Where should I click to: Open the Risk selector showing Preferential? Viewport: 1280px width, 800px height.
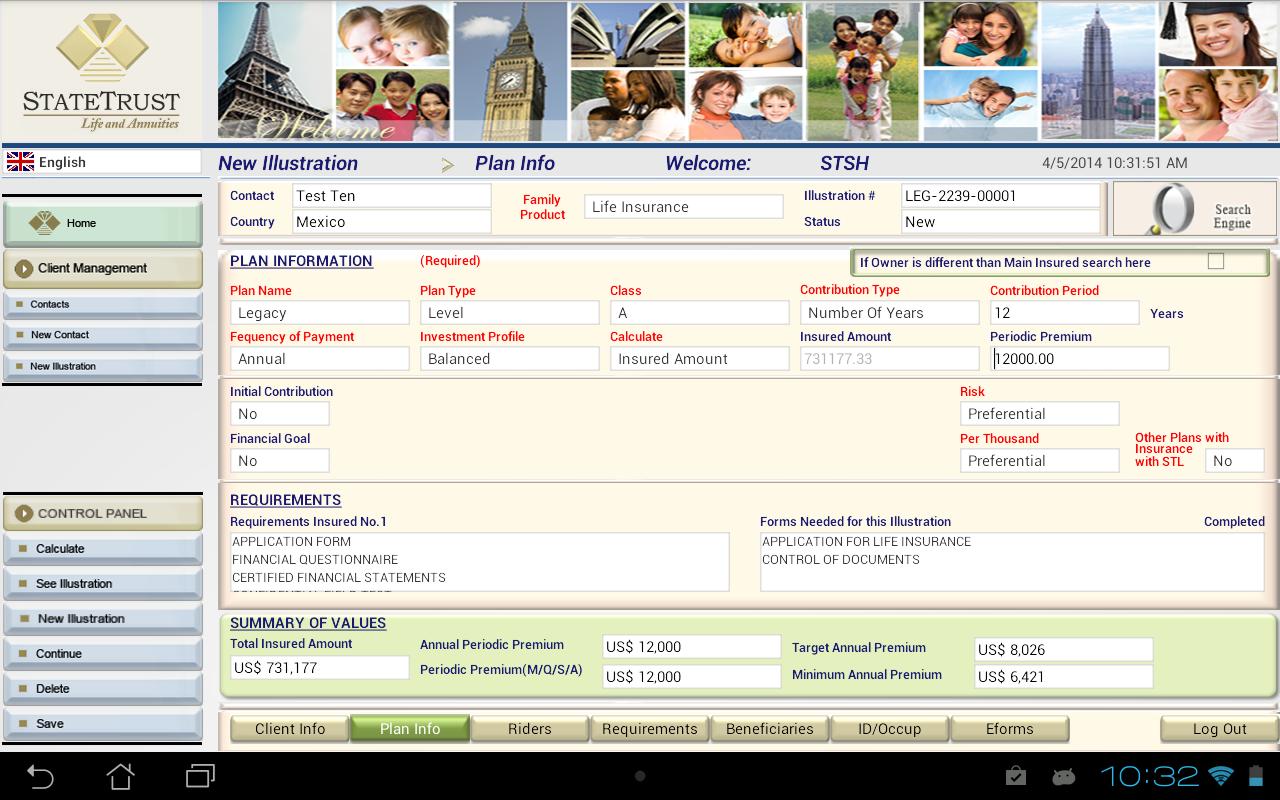1039,413
